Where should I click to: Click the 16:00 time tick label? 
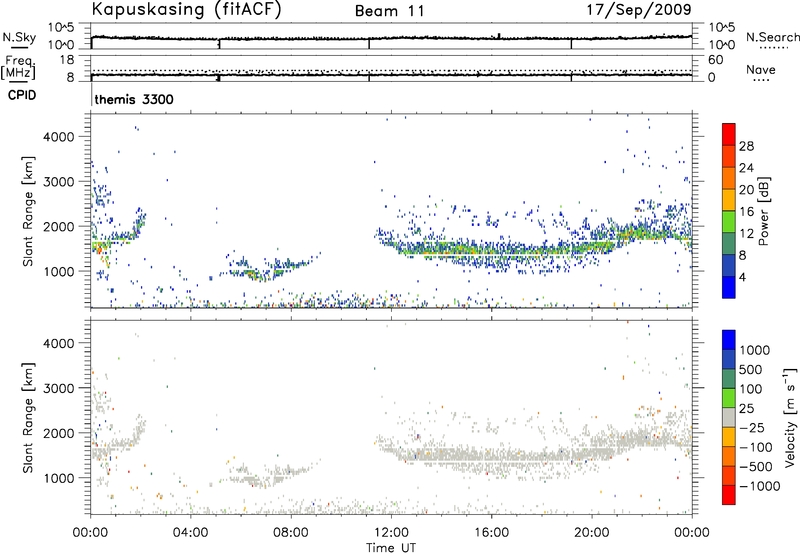(x=491, y=533)
